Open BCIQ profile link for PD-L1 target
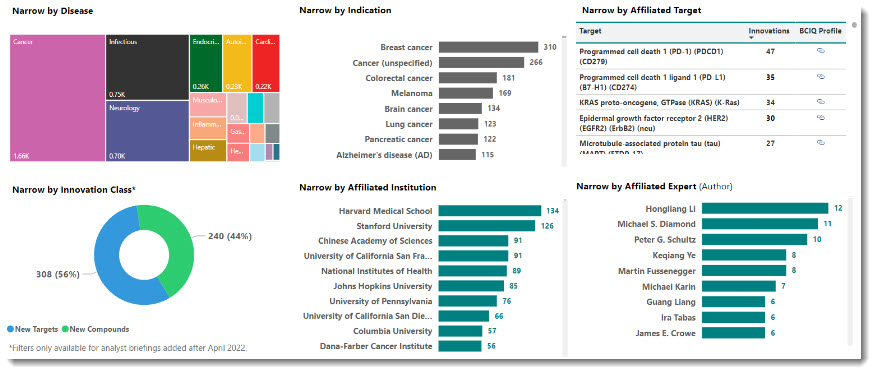Image resolution: width=876 pixels, height=374 pixels. pyautogui.click(x=821, y=77)
